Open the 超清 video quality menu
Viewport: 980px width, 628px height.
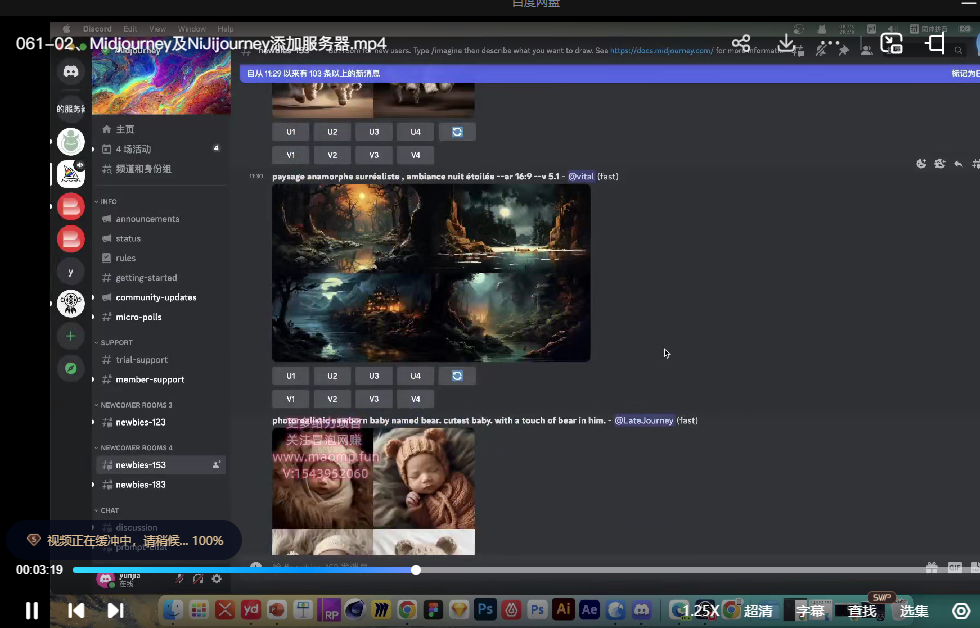[758, 611]
